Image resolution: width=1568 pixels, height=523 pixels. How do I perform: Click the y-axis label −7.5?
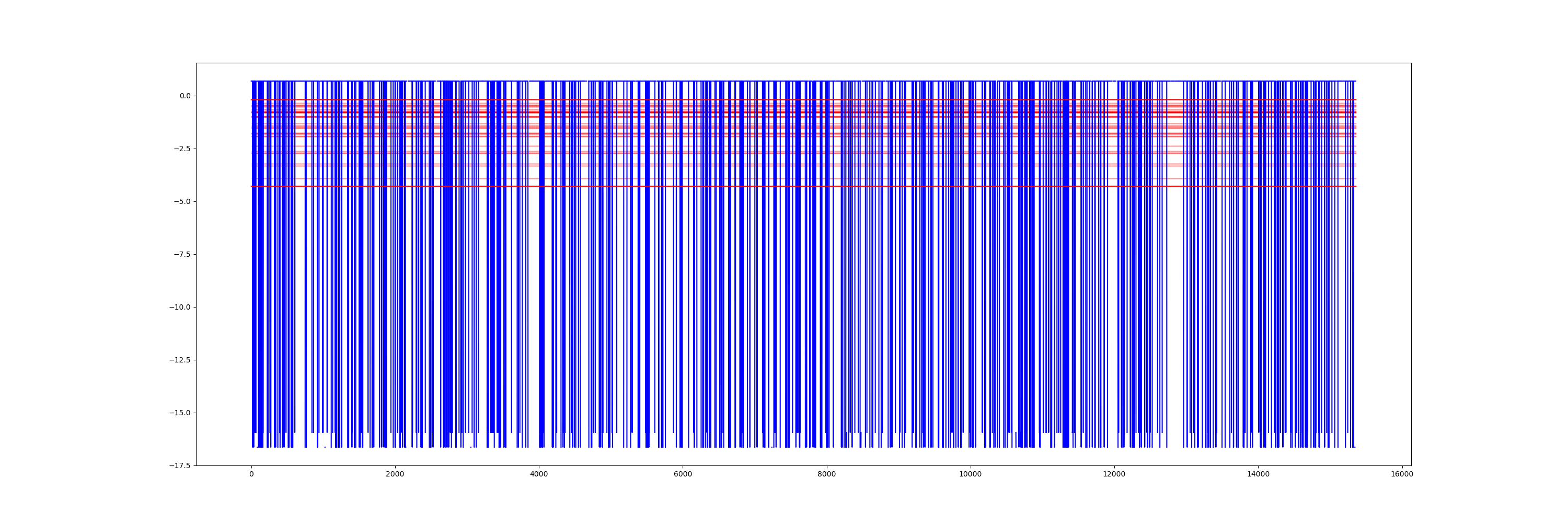(182, 255)
